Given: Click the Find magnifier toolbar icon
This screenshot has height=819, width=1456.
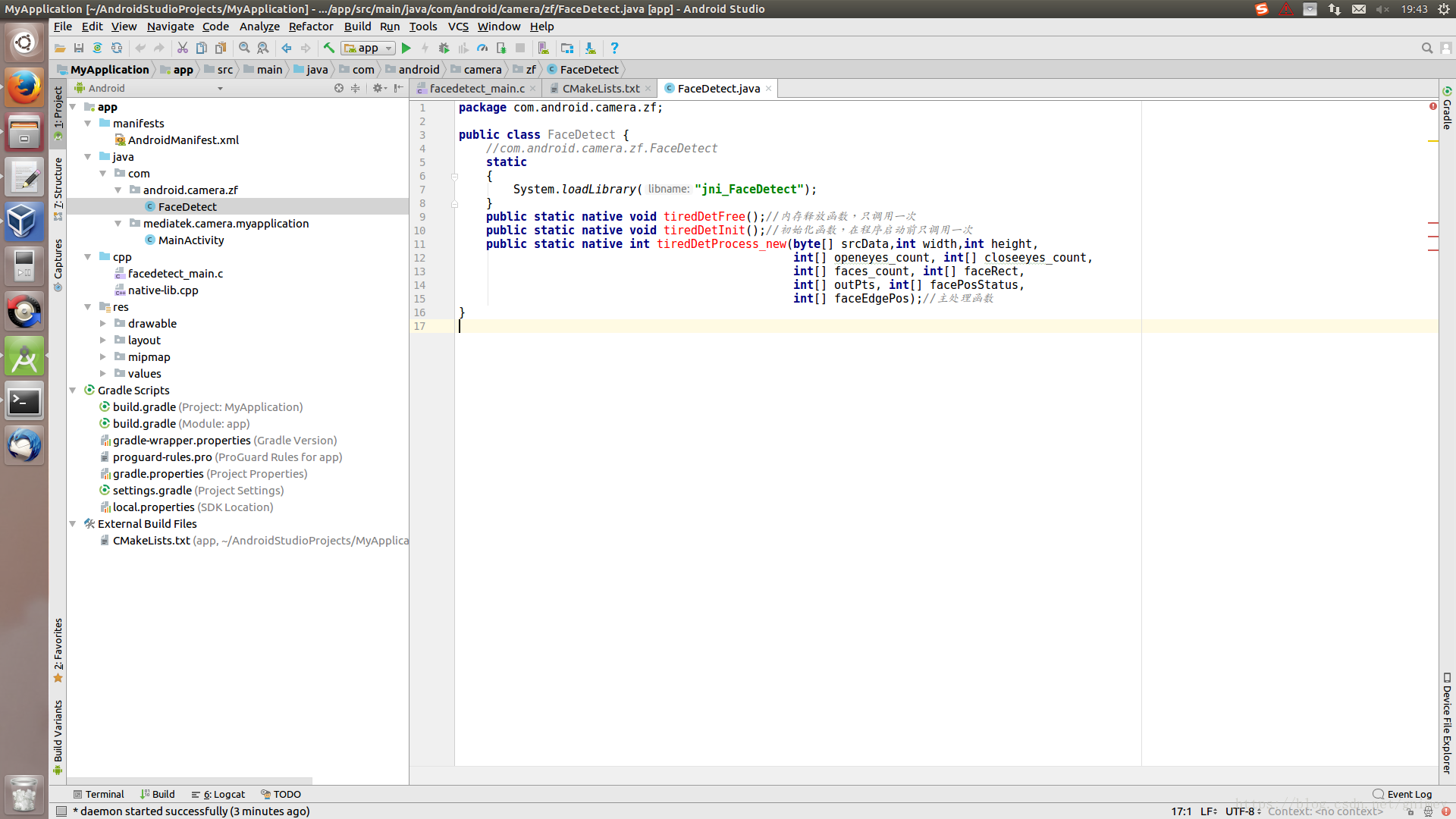Looking at the screenshot, I should tap(244, 48).
